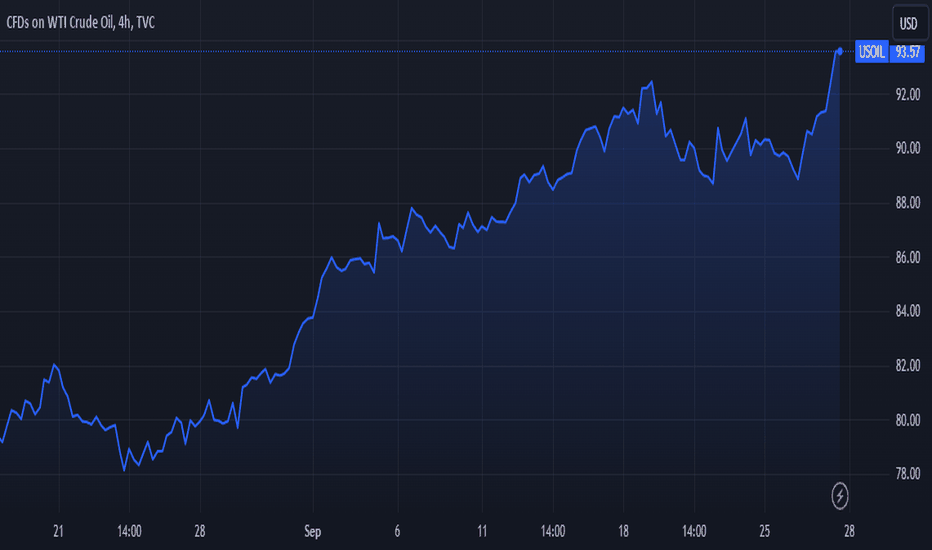932x550 pixels.
Task: Click the 78.00 price axis label
Action: click(908, 474)
